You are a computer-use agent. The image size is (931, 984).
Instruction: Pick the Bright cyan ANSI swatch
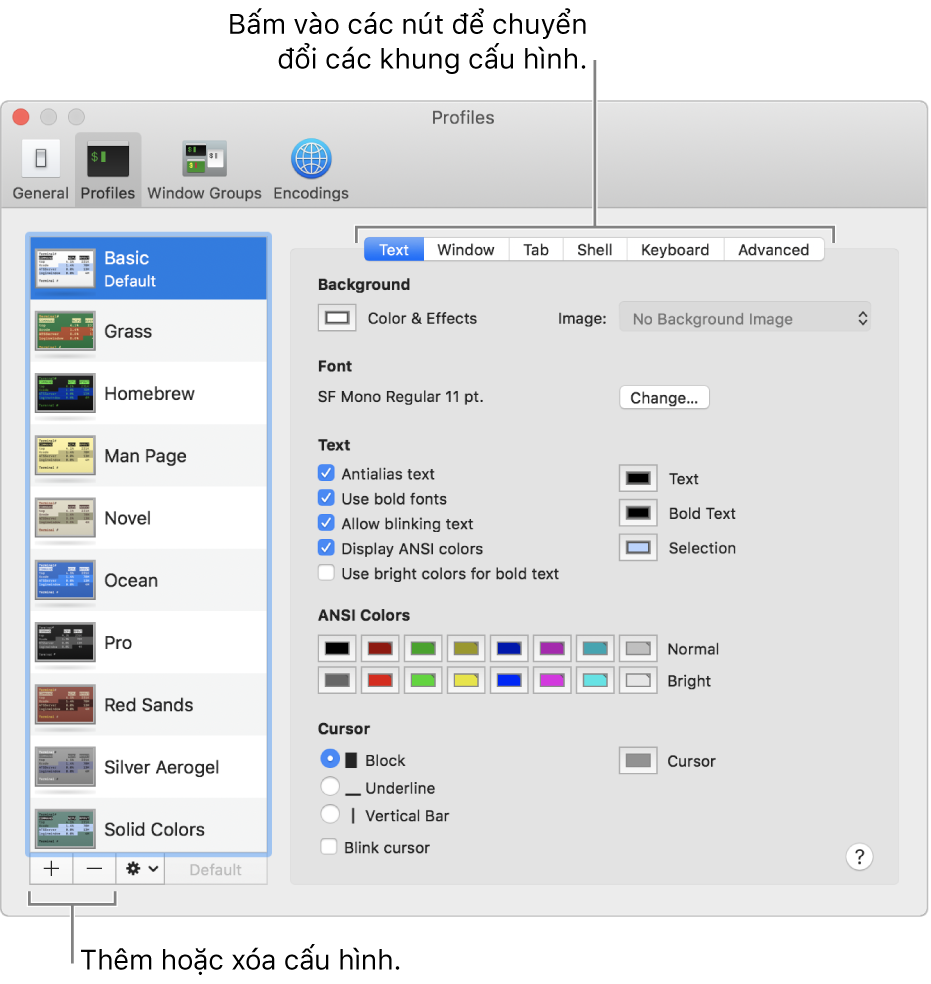595,680
